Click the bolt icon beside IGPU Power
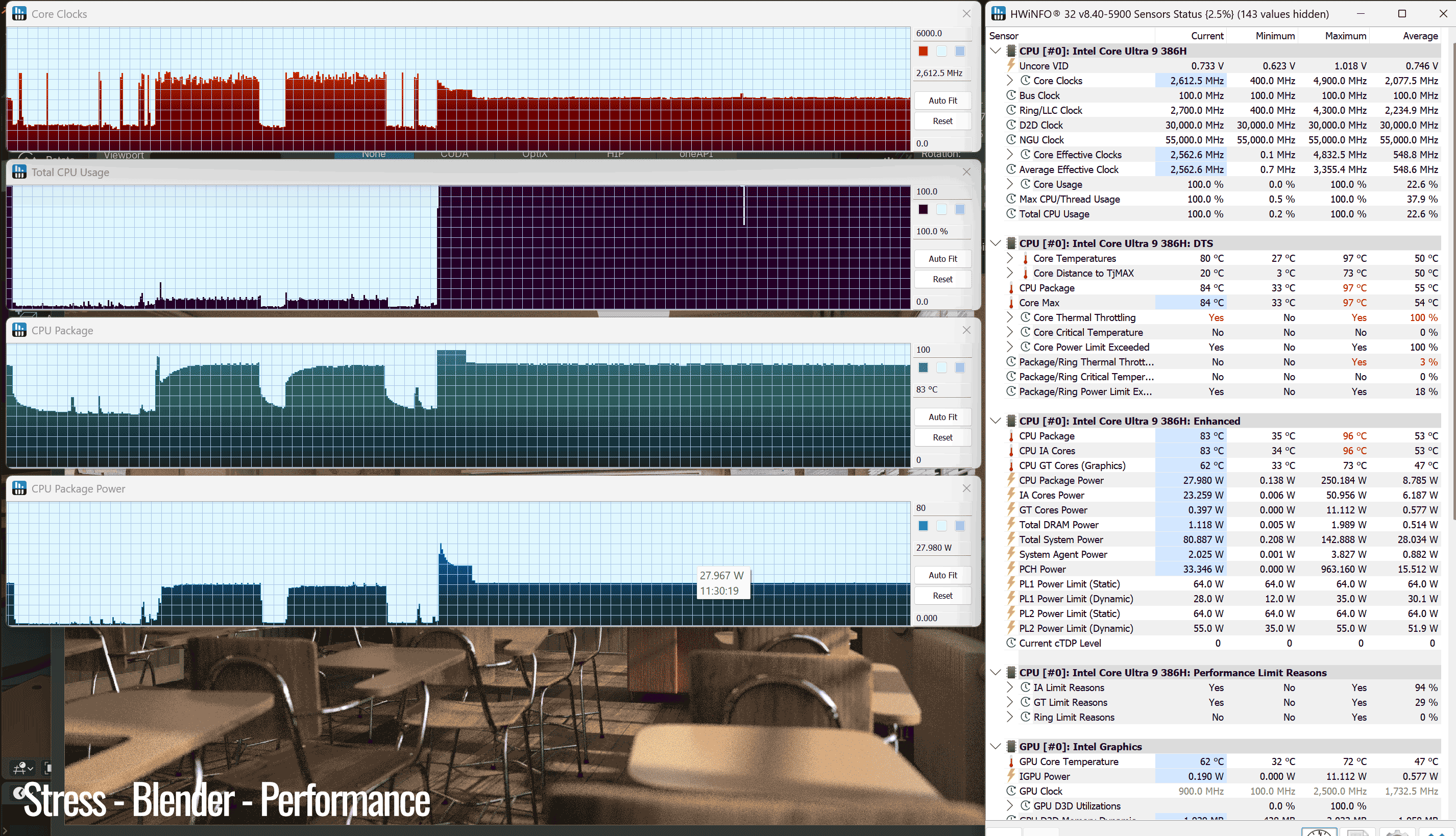This screenshot has width=1456, height=836. (x=1011, y=776)
